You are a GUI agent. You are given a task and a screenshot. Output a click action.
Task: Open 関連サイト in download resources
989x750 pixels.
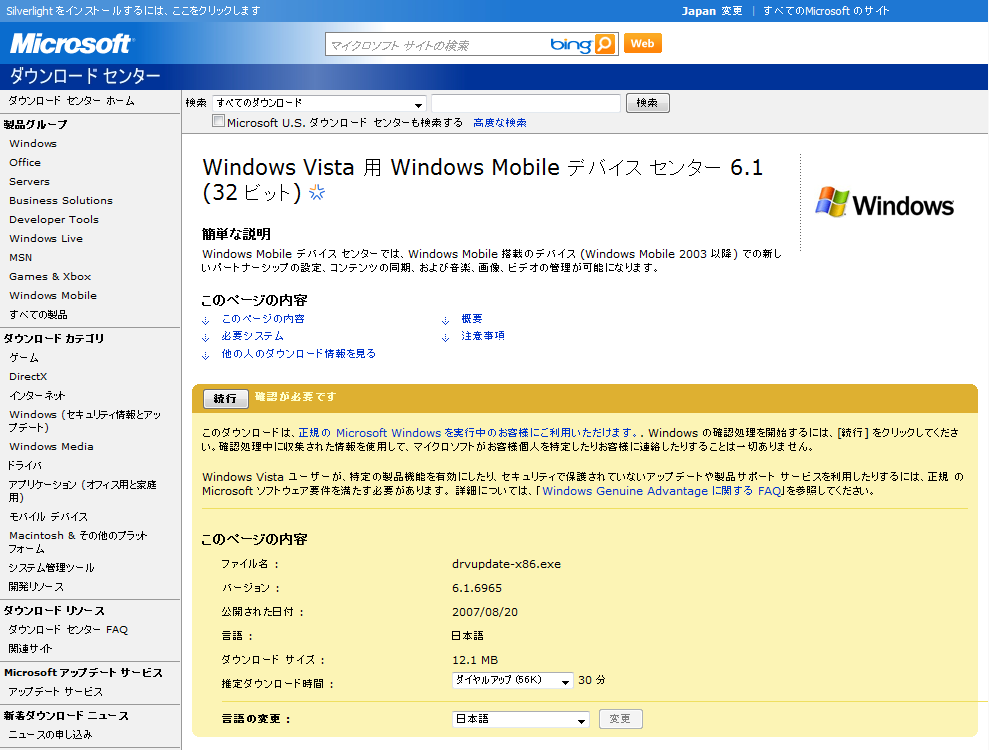click(x=30, y=648)
